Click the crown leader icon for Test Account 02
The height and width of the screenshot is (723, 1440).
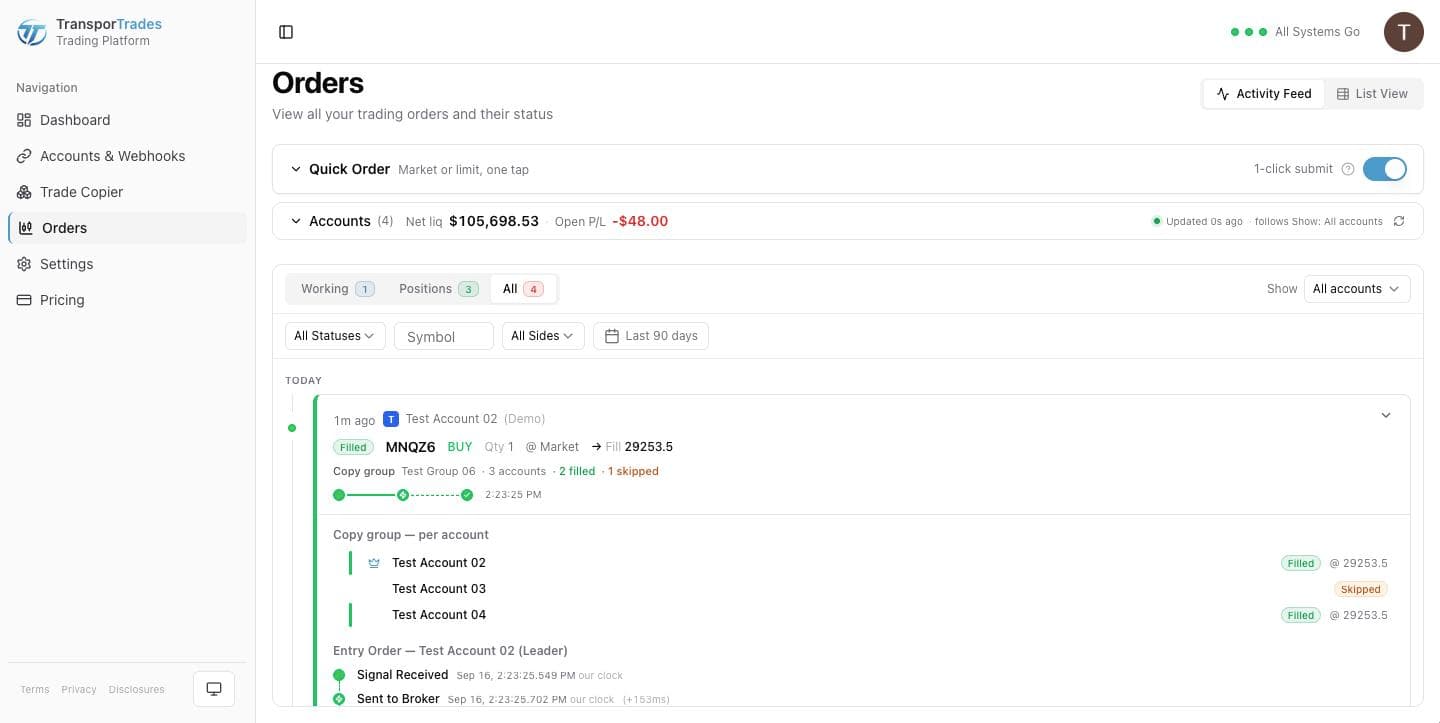pos(374,563)
